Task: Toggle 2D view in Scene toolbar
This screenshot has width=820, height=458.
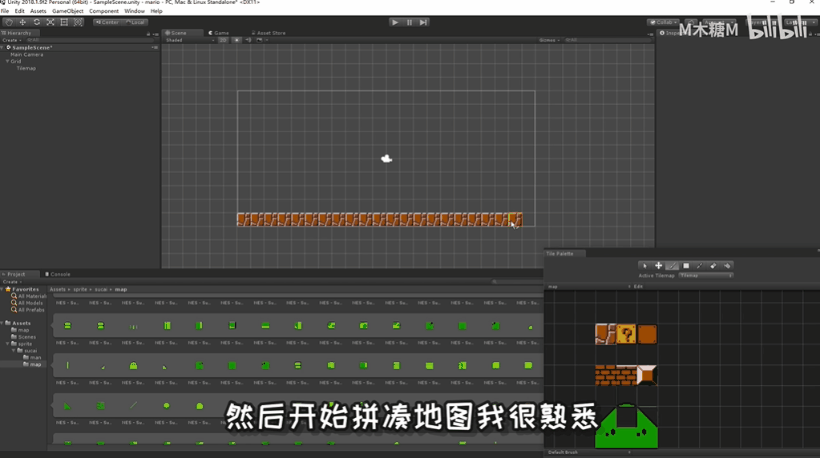Action: tap(223, 40)
